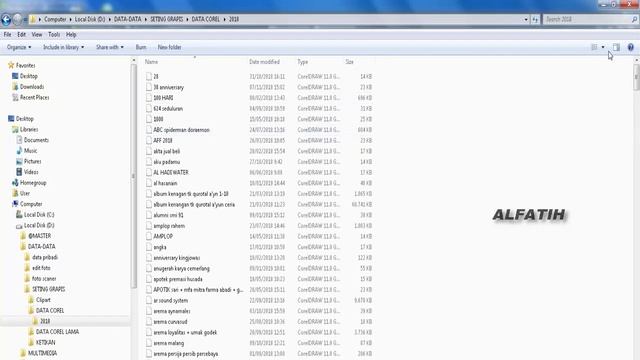Select ABC spiderman doraemon file

pyautogui.click(x=181, y=130)
